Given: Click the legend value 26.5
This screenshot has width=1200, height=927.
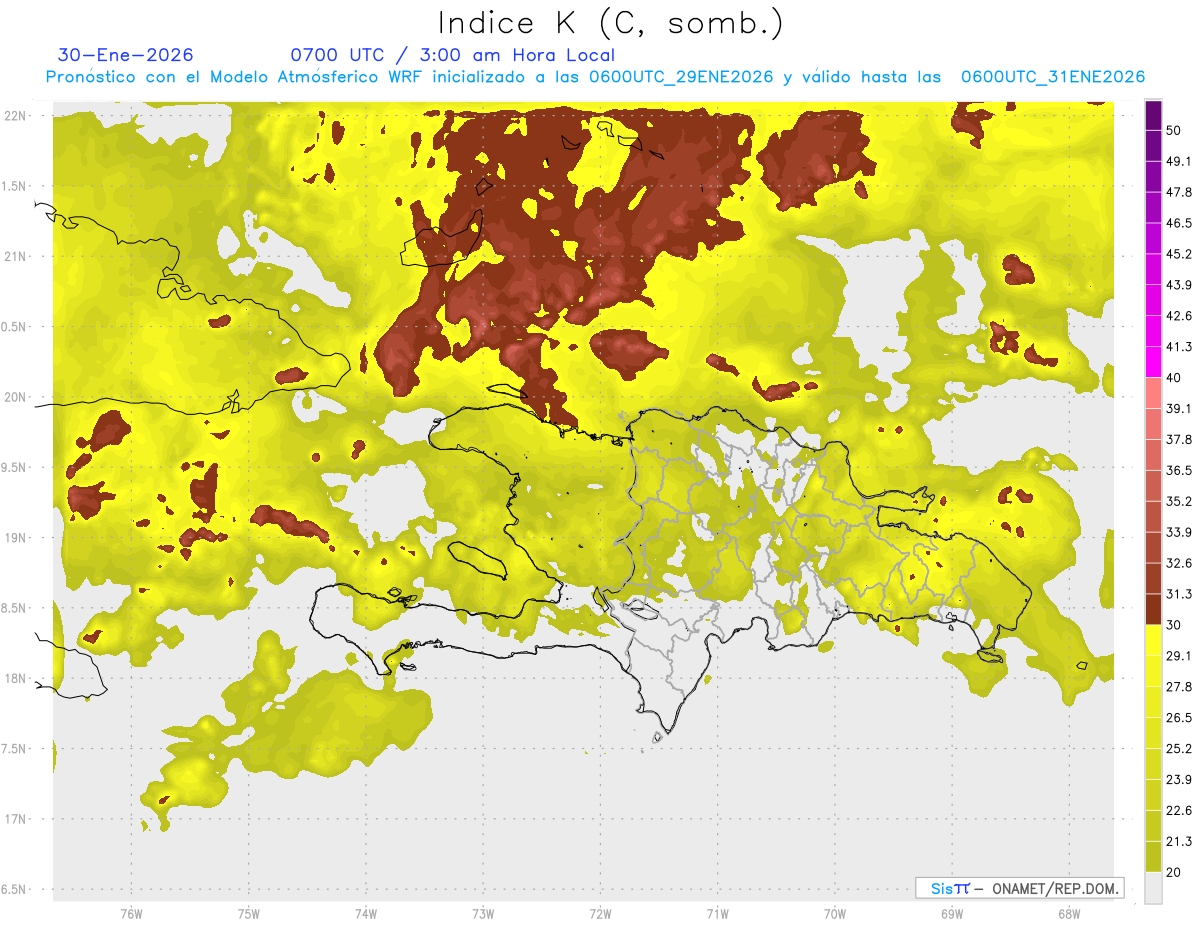Looking at the screenshot, I should [1178, 718].
